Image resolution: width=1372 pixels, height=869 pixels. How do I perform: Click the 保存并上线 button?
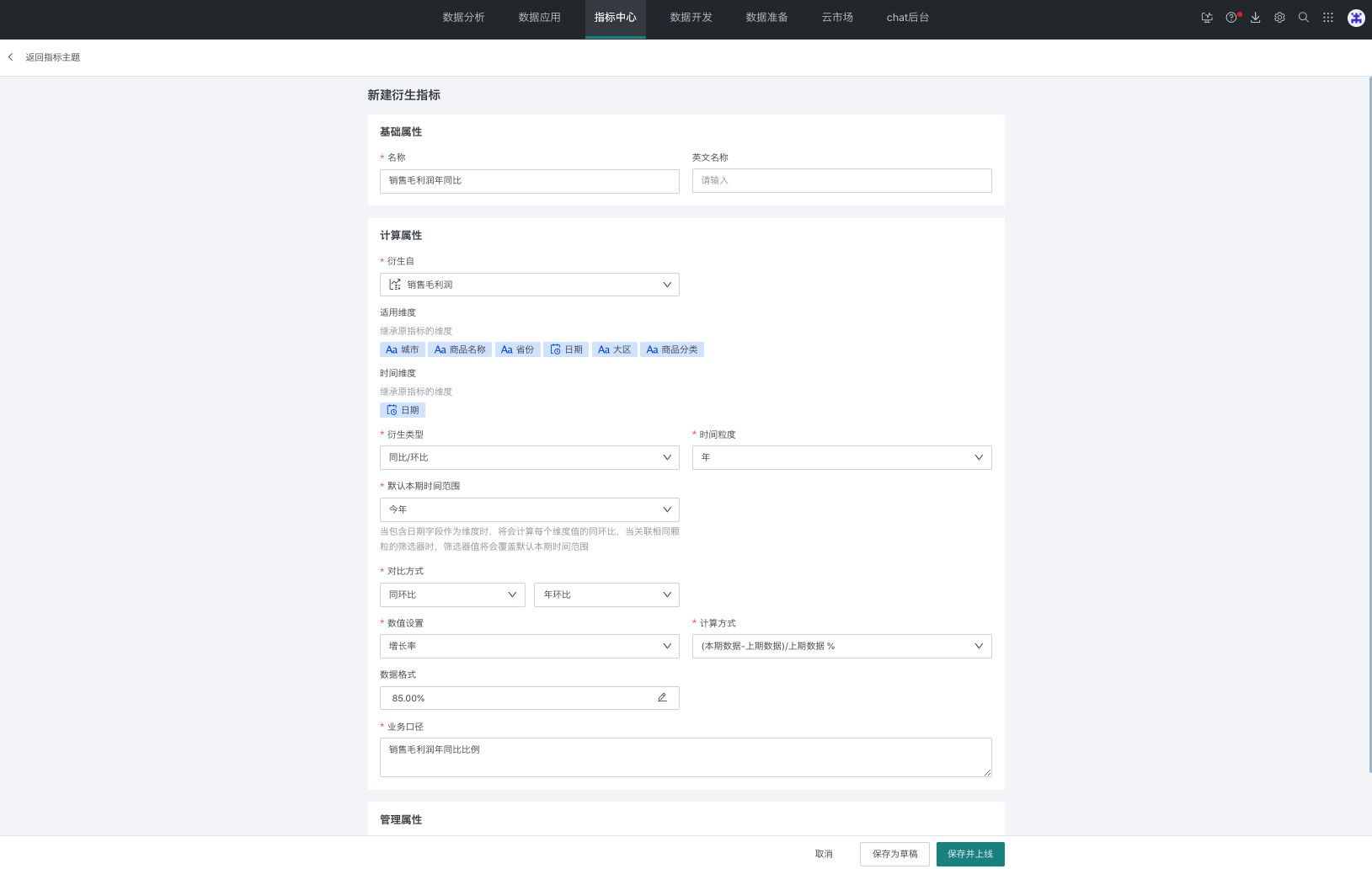[x=969, y=854]
